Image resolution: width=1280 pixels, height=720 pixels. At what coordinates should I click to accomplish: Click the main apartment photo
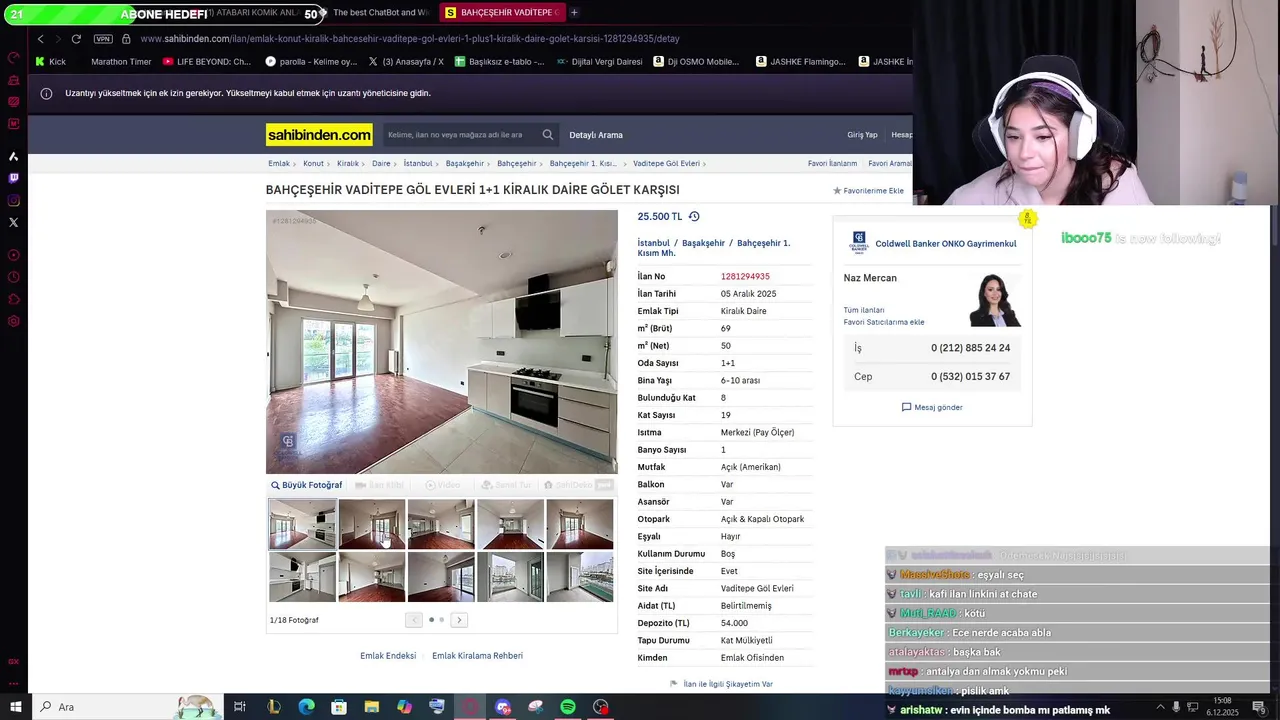pos(442,342)
